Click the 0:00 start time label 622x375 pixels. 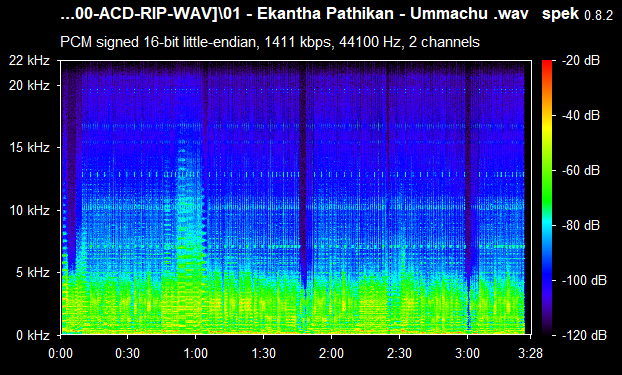61,353
